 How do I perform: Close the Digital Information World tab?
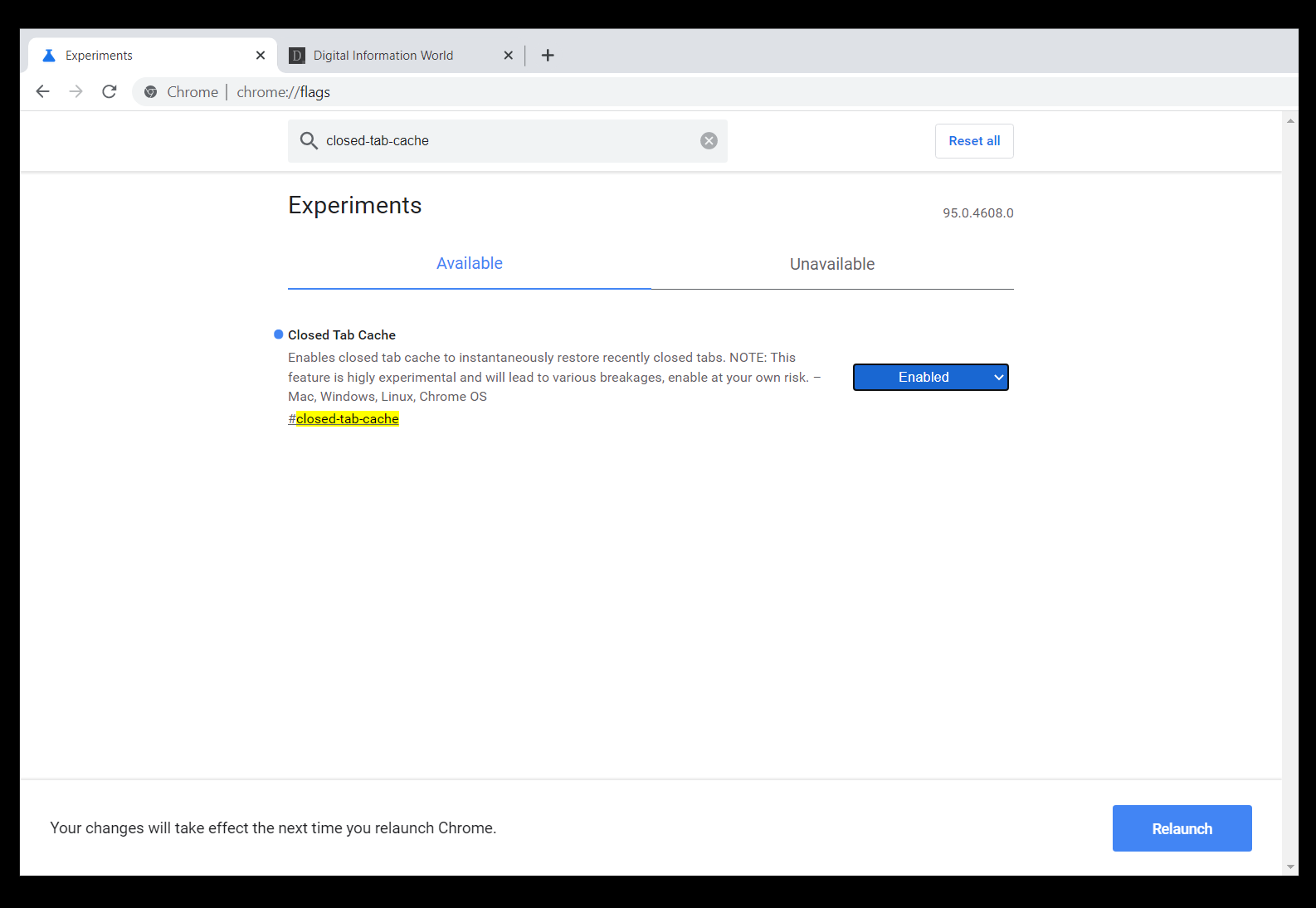click(509, 56)
